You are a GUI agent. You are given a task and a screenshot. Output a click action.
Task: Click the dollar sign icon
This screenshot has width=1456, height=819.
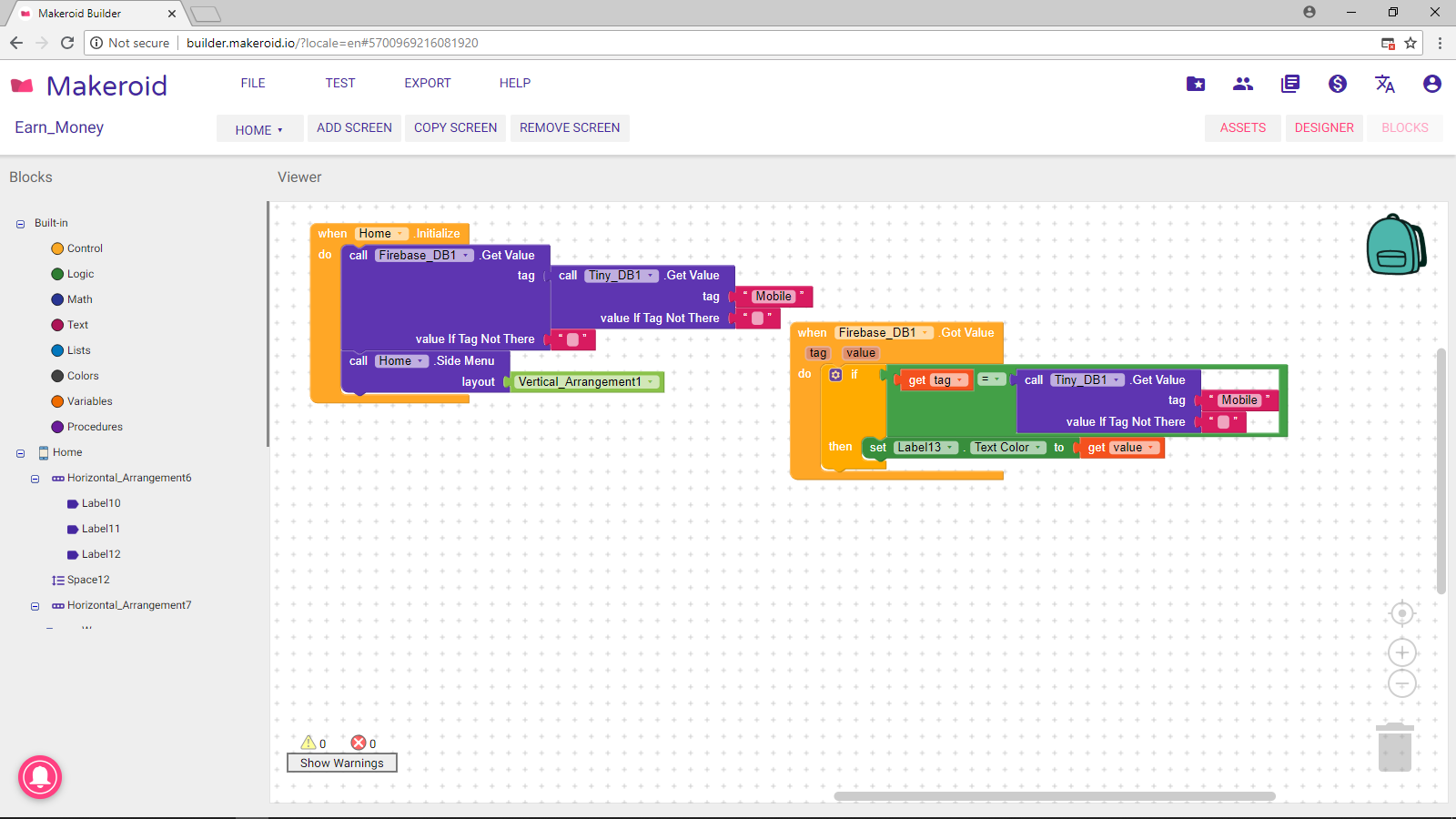coord(1337,84)
